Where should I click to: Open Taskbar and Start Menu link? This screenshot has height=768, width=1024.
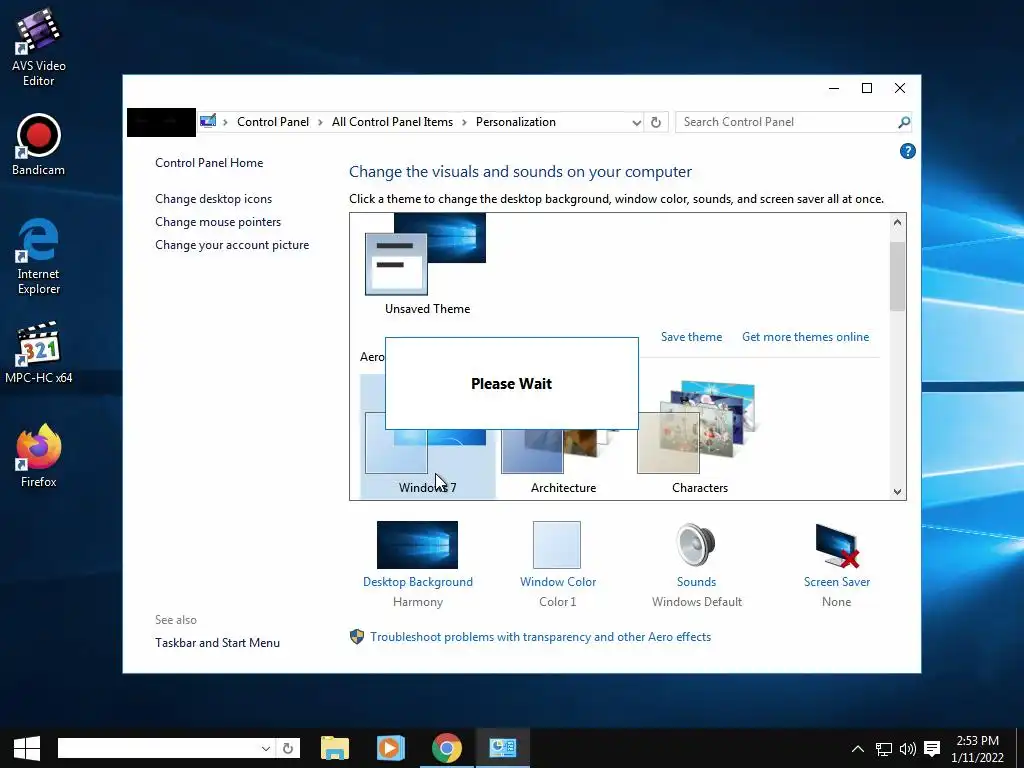[217, 643]
